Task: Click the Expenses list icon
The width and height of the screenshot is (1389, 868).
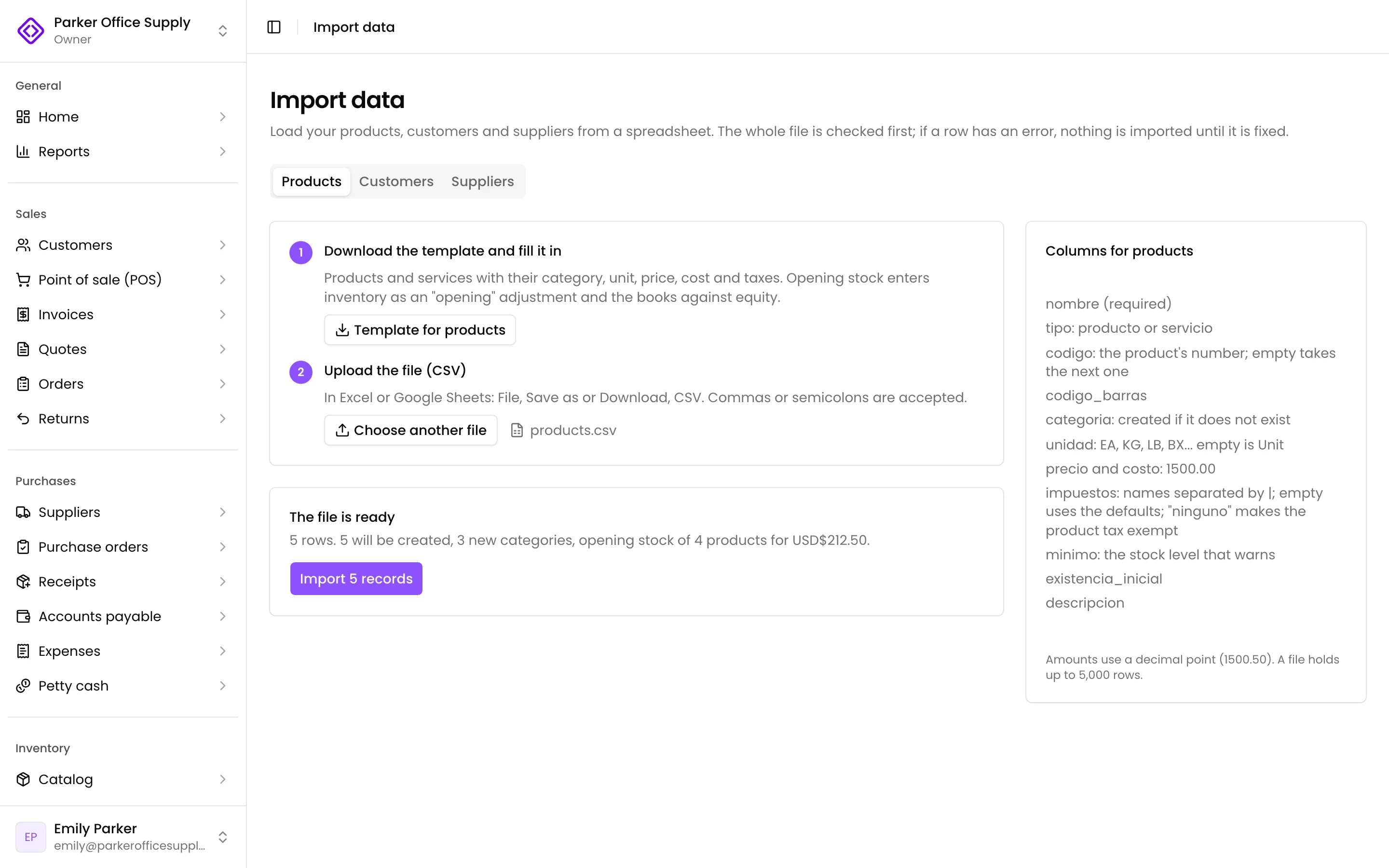Action: click(x=23, y=651)
